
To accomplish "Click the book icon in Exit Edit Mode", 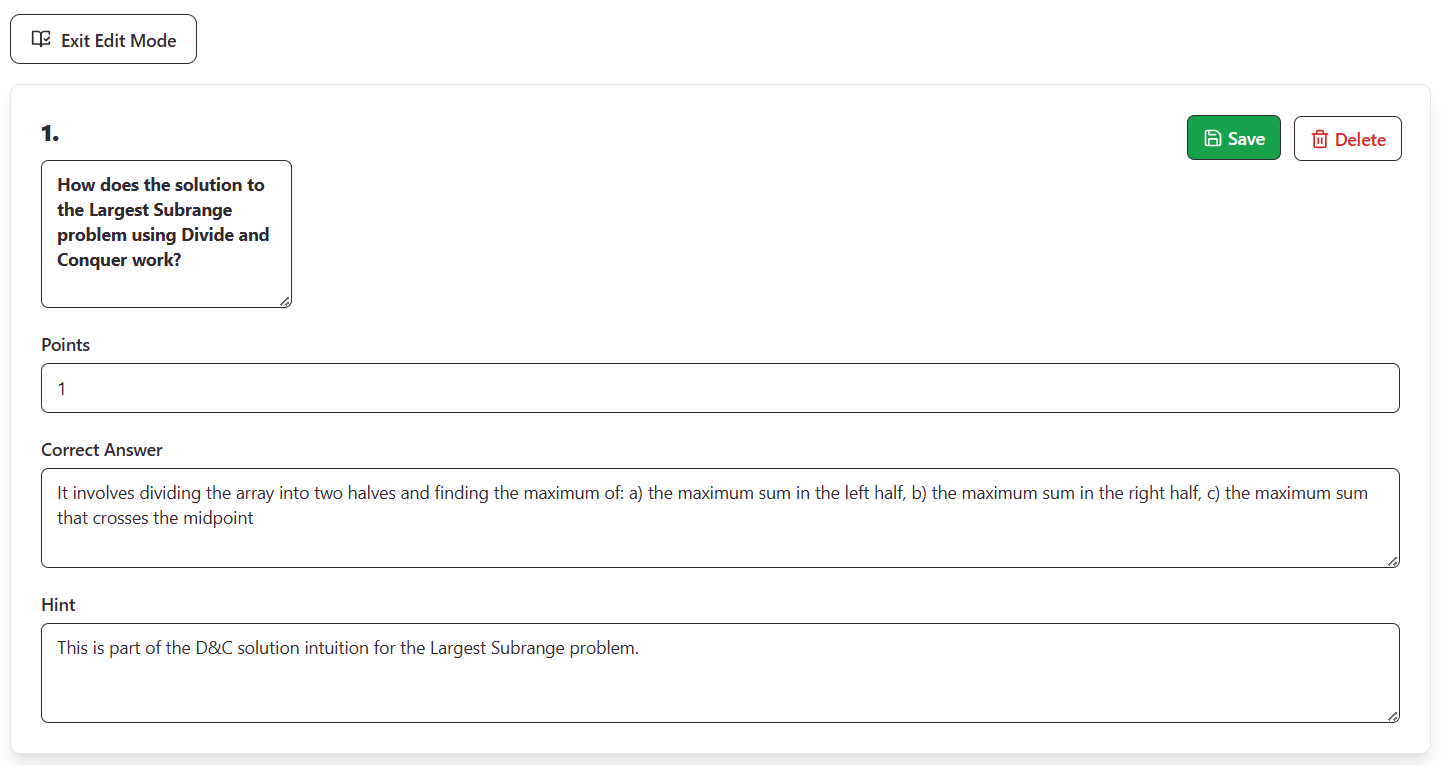I will (x=41, y=40).
